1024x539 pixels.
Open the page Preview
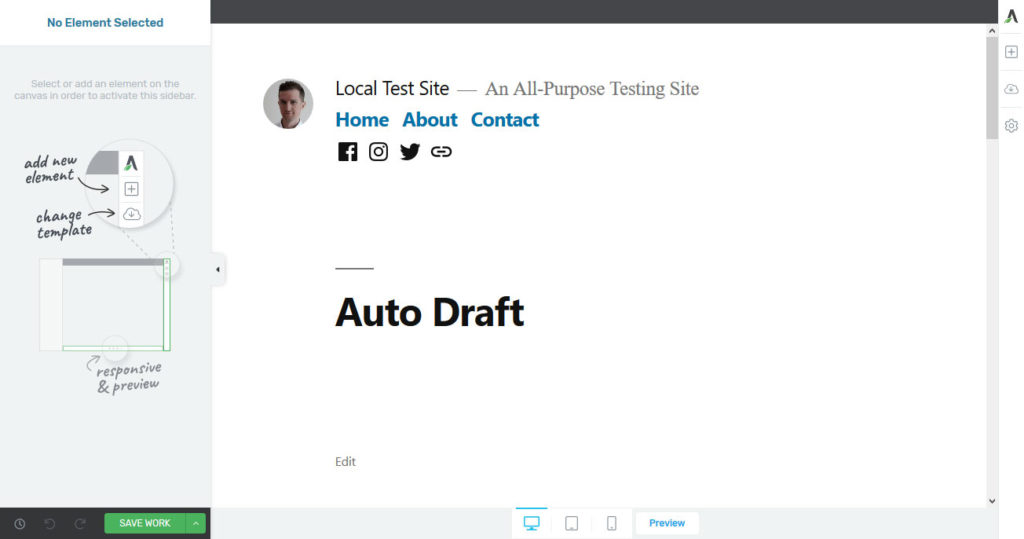click(667, 523)
